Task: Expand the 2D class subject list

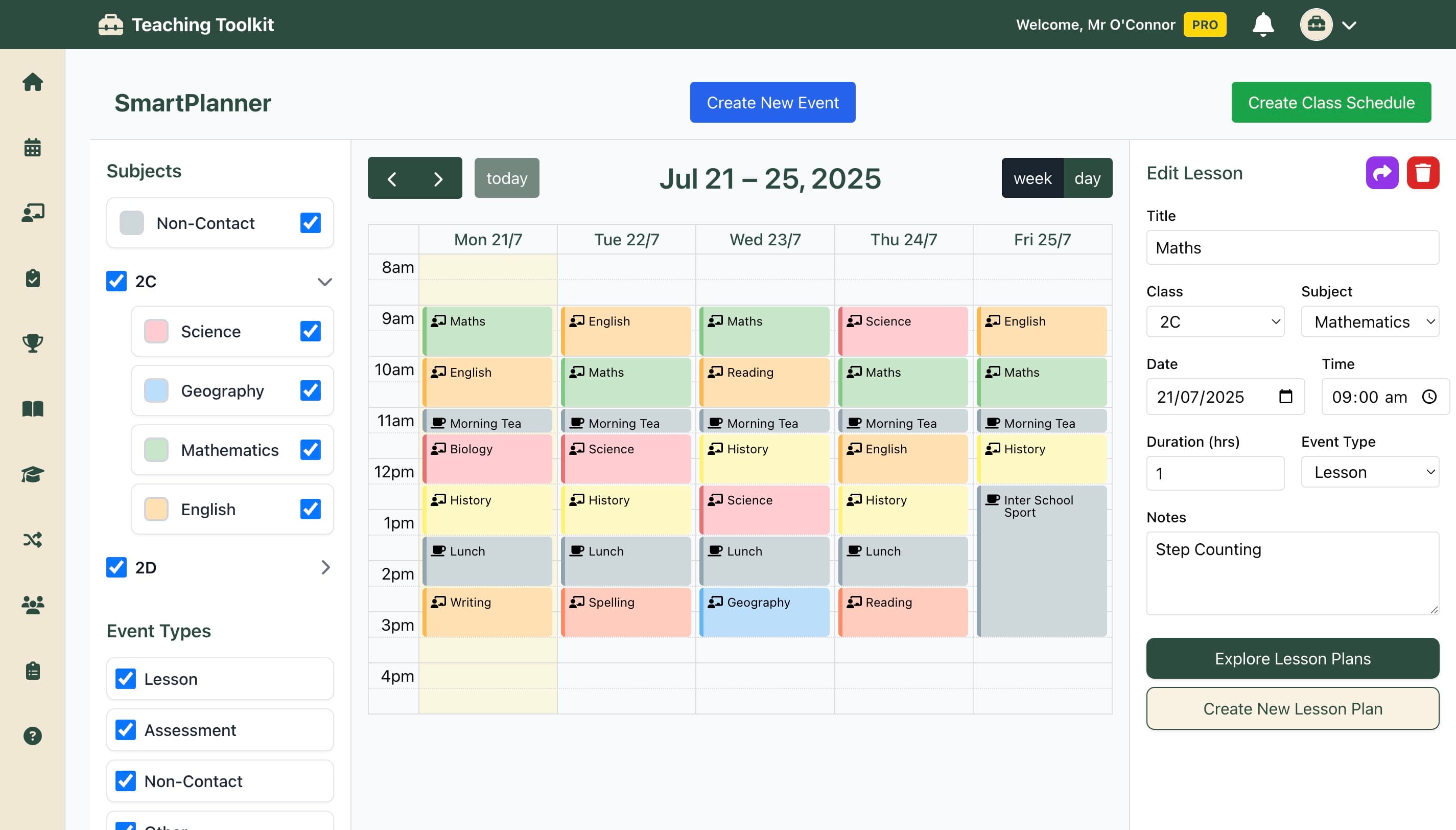Action: [326, 567]
